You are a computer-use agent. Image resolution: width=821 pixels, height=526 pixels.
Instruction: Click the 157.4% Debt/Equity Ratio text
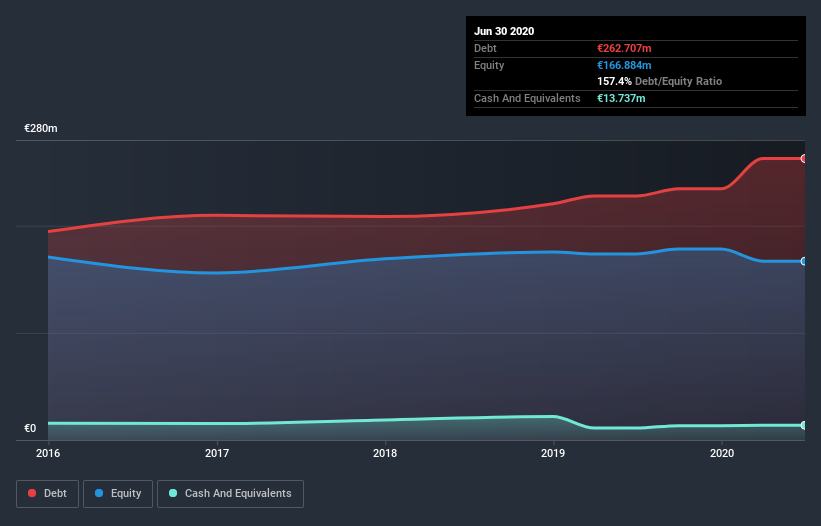click(660, 81)
